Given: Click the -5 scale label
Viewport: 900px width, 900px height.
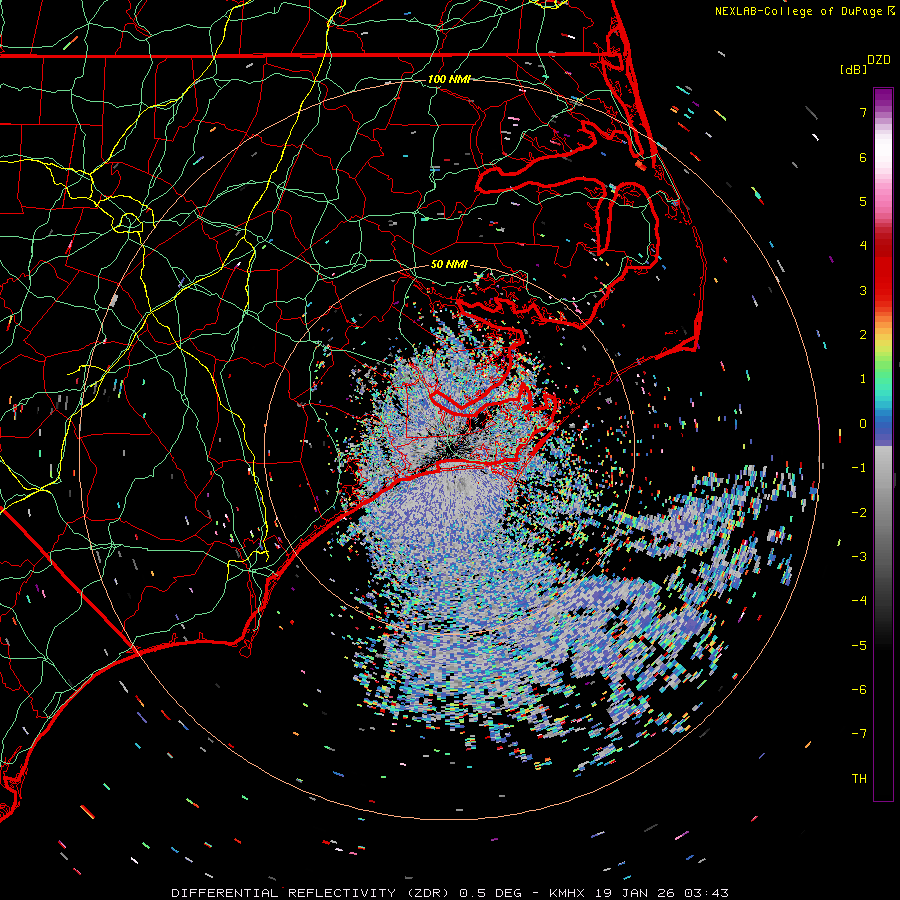Looking at the screenshot, I should click(859, 645).
